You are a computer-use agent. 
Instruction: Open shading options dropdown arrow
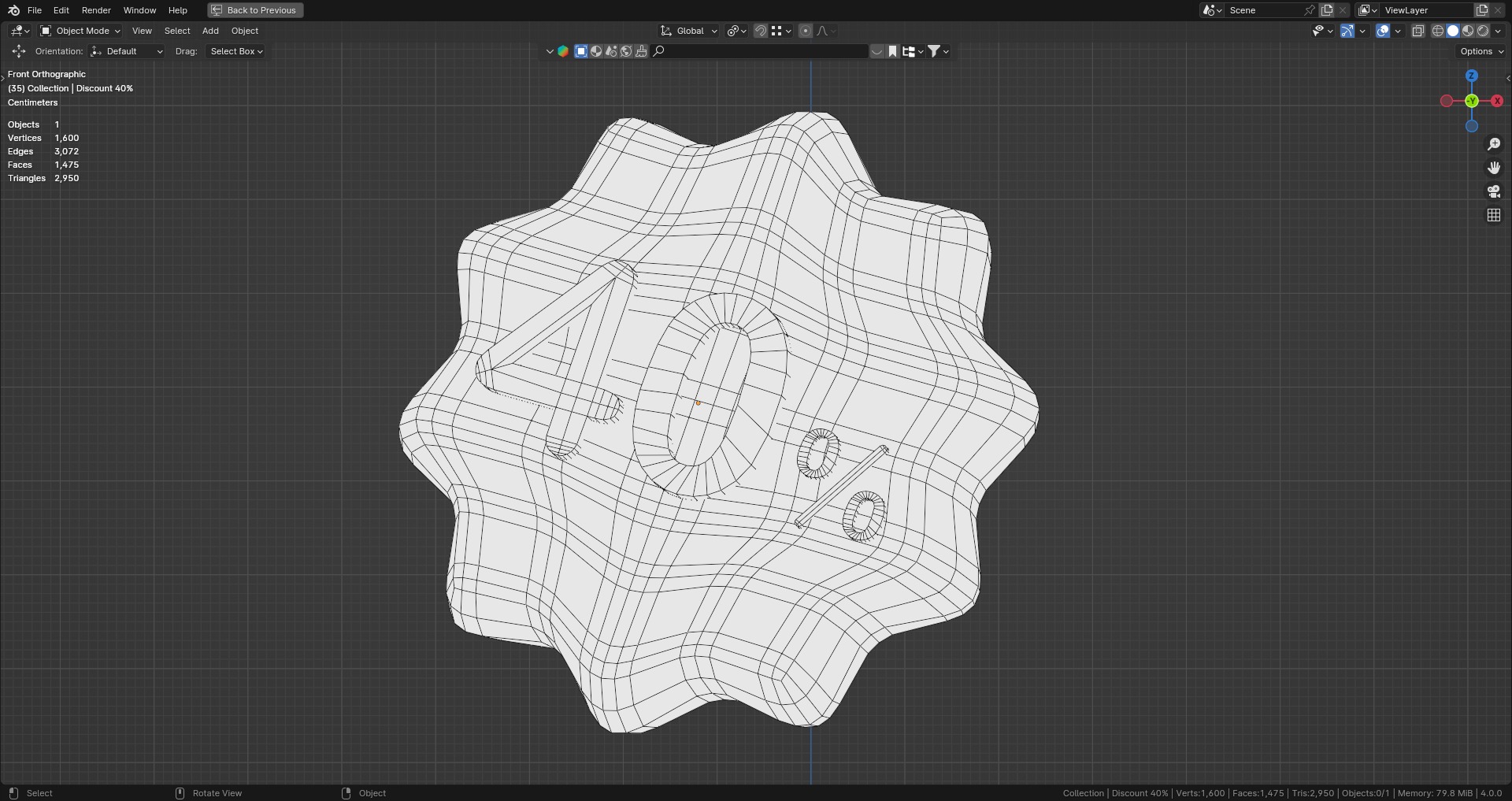pos(1498,31)
